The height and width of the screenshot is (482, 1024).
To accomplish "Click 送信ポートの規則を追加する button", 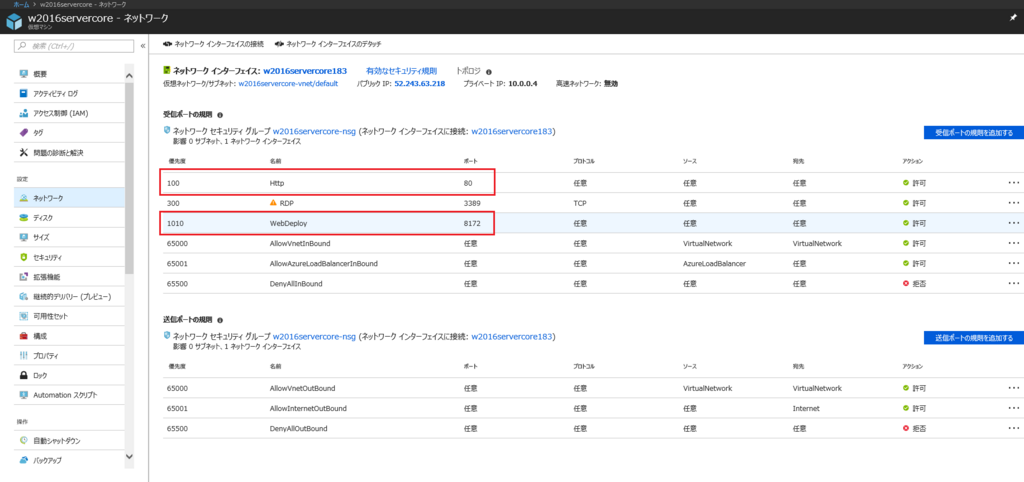I will 973,338.
